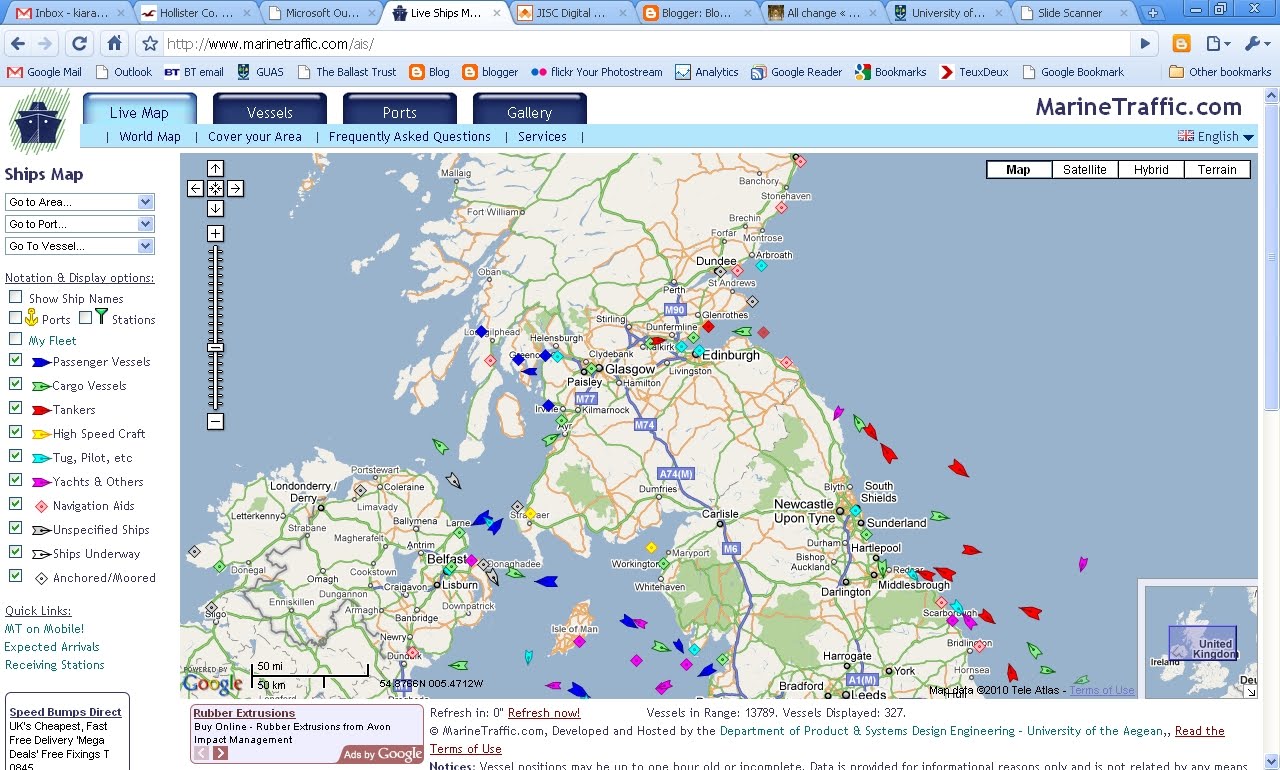Switch map to Hybrid view
Screen dimensions: 1280x770
pos(1151,170)
